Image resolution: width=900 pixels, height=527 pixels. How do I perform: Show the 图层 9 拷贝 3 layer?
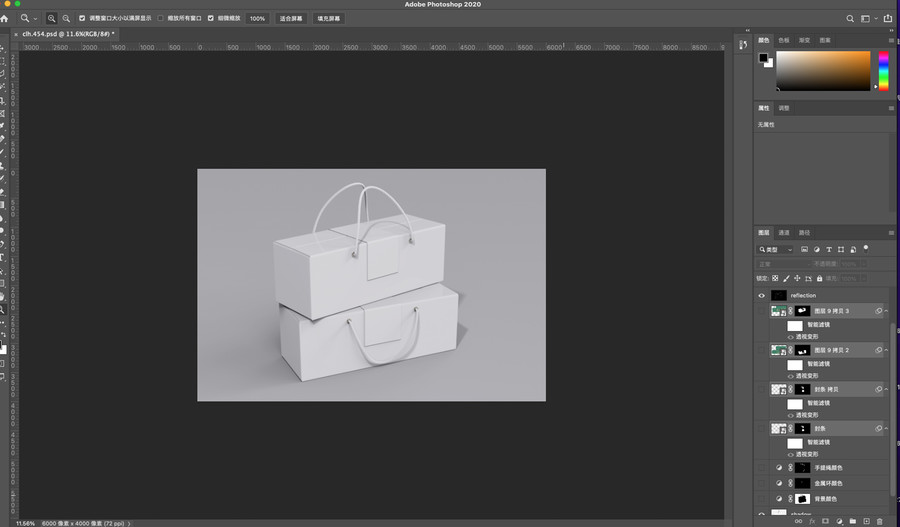762,311
